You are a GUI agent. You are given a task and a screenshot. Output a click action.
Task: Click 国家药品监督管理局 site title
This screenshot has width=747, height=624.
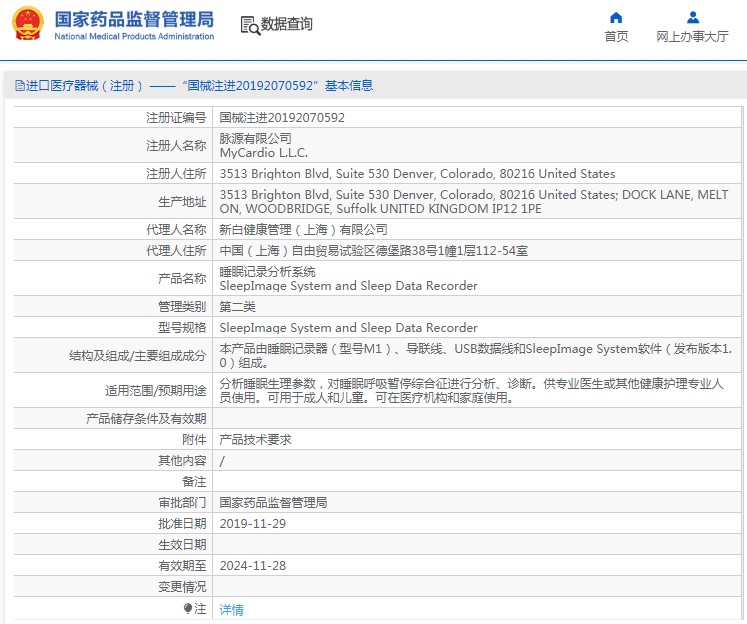tap(134, 20)
